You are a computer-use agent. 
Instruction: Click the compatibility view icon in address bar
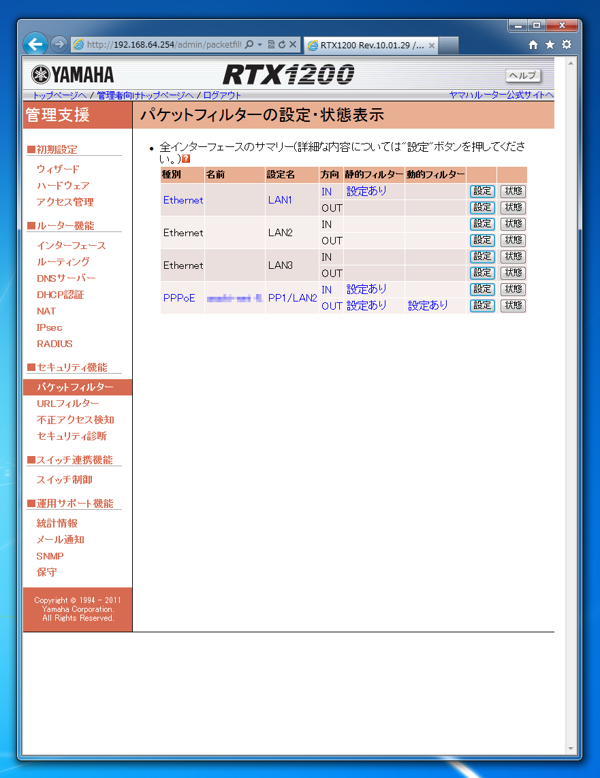(271, 45)
